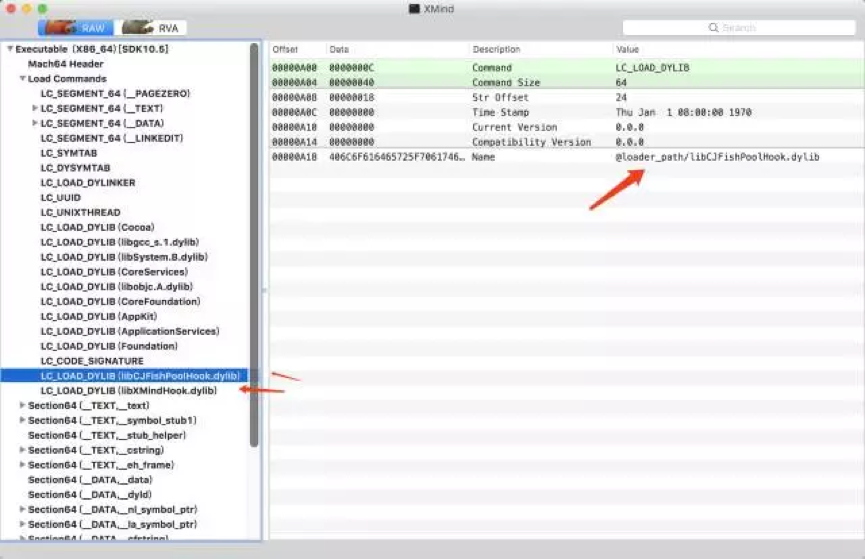Viewport: 865px width, 559px height.
Task: Click the magnifier icon in search box
Action: (x=714, y=28)
